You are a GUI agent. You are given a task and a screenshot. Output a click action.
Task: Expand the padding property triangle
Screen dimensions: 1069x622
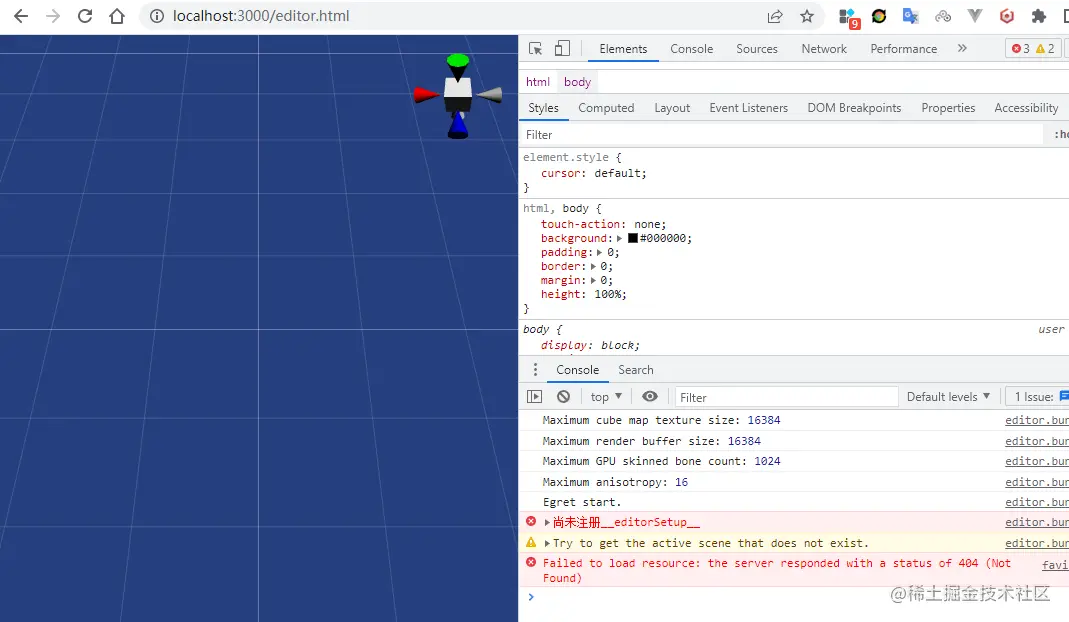point(599,252)
